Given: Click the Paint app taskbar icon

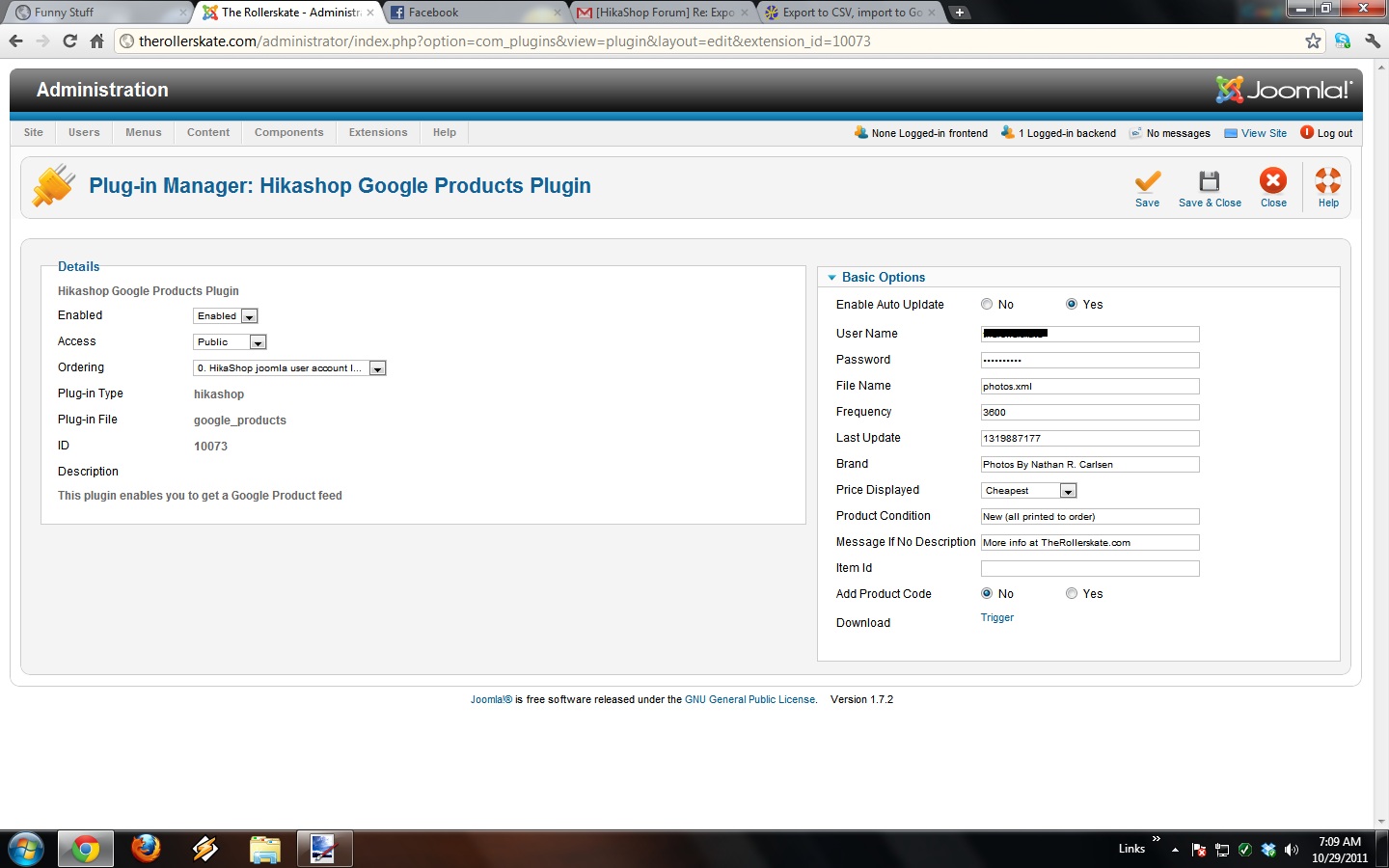Looking at the screenshot, I should coord(324,850).
